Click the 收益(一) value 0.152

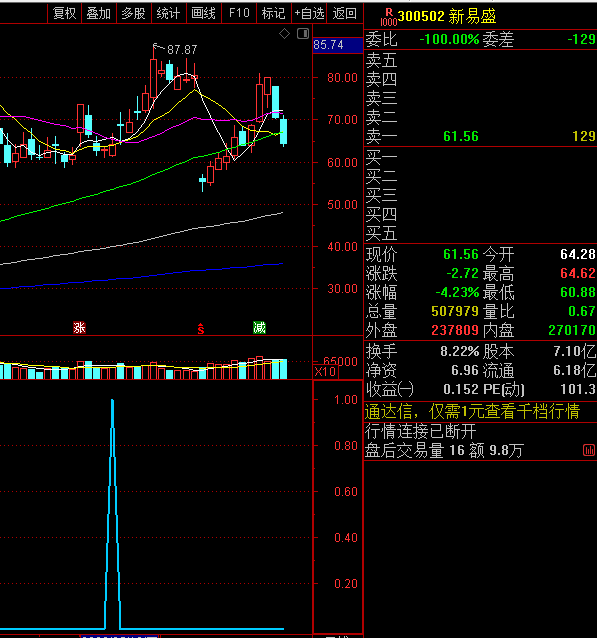(461, 389)
